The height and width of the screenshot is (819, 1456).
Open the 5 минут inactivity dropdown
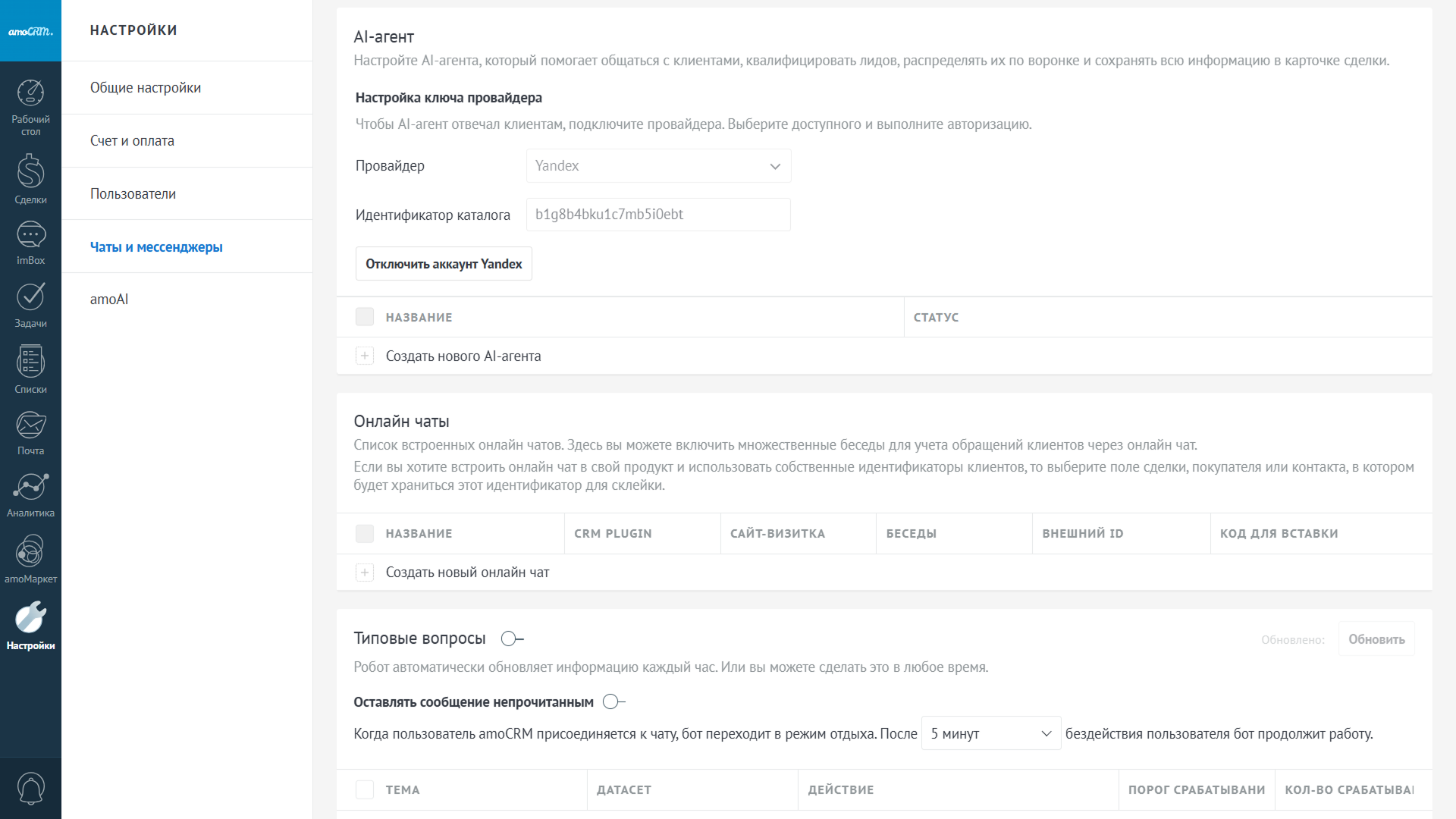(990, 733)
